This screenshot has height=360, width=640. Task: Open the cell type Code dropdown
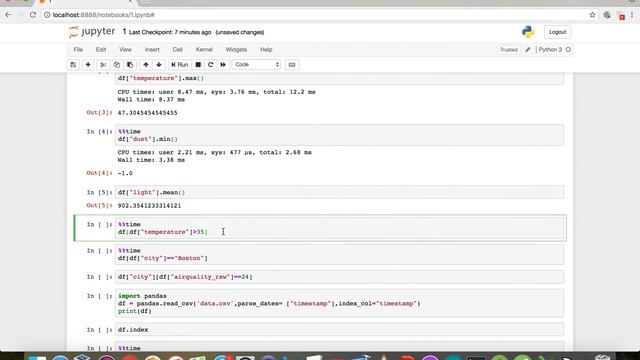click(x=256, y=64)
